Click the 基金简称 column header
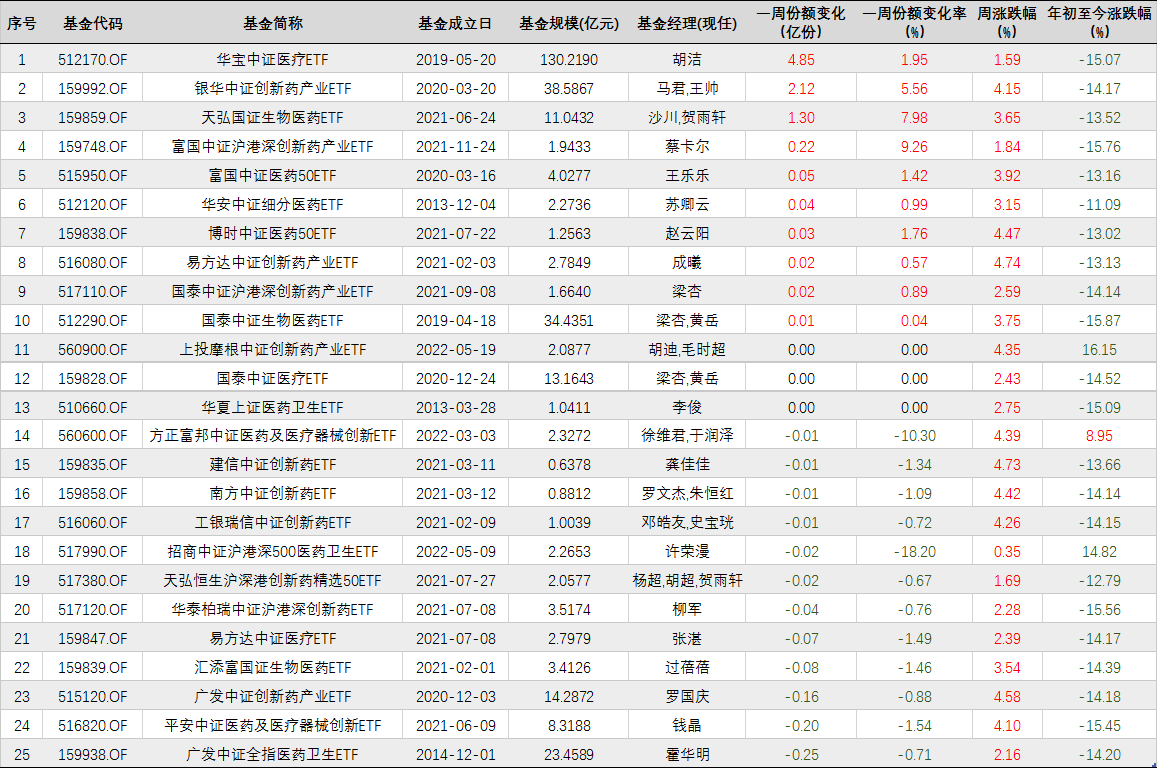1158x769 pixels. (272, 23)
